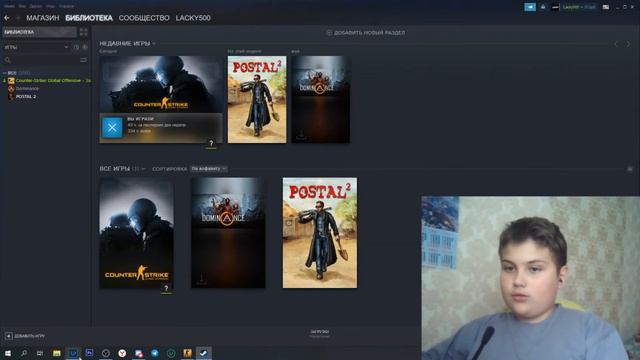Viewport: 640px width, 360px height.
Task: Open the Steam menu in the top menu bar
Action: (9, 6)
